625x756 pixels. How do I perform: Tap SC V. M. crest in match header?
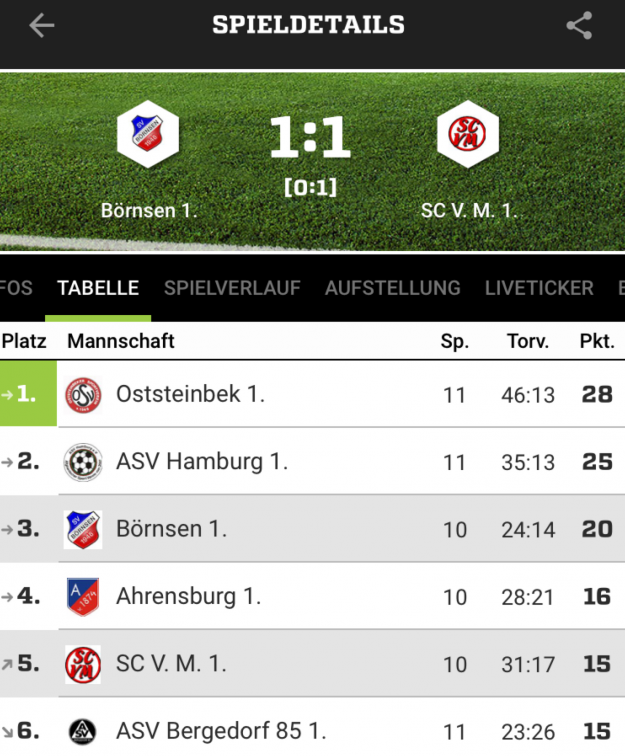pyautogui.click(x=467, y=137)
